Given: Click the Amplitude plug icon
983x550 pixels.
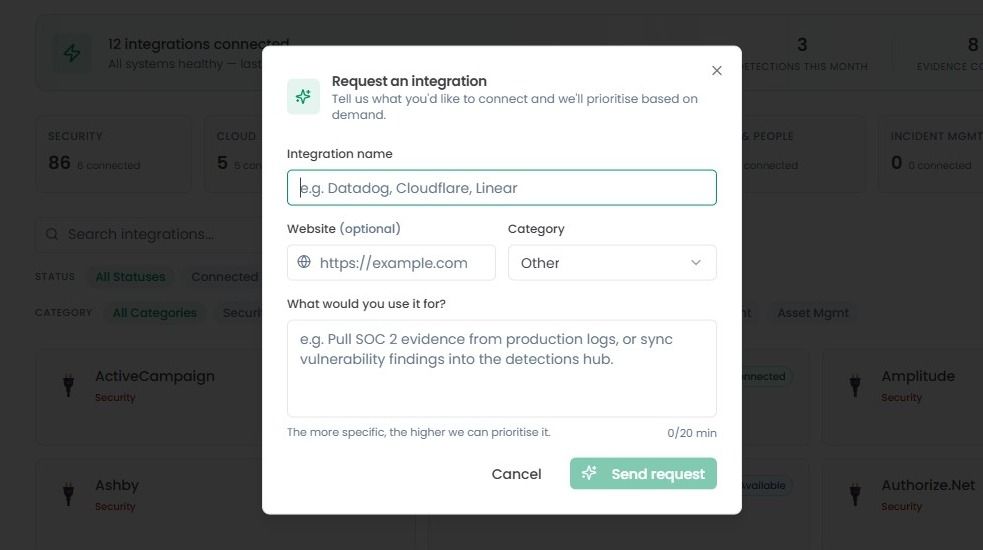Looking at the screenshot, I should click(854, 384).
